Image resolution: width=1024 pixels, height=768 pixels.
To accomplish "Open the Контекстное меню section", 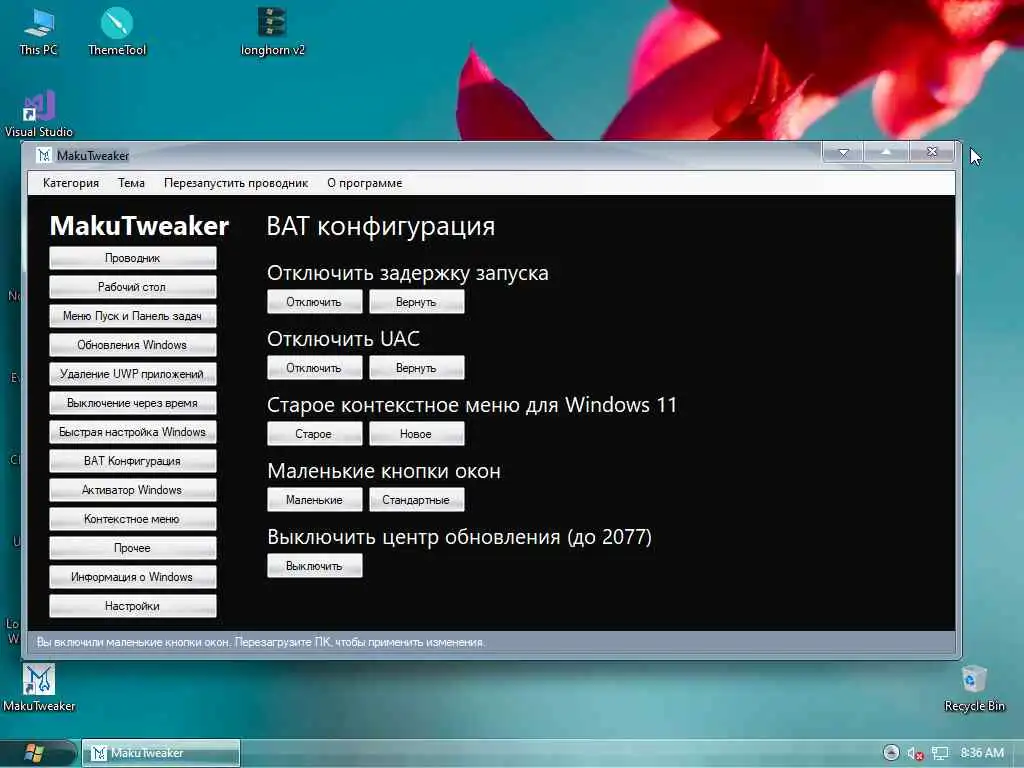I will [x=133, y=519].
